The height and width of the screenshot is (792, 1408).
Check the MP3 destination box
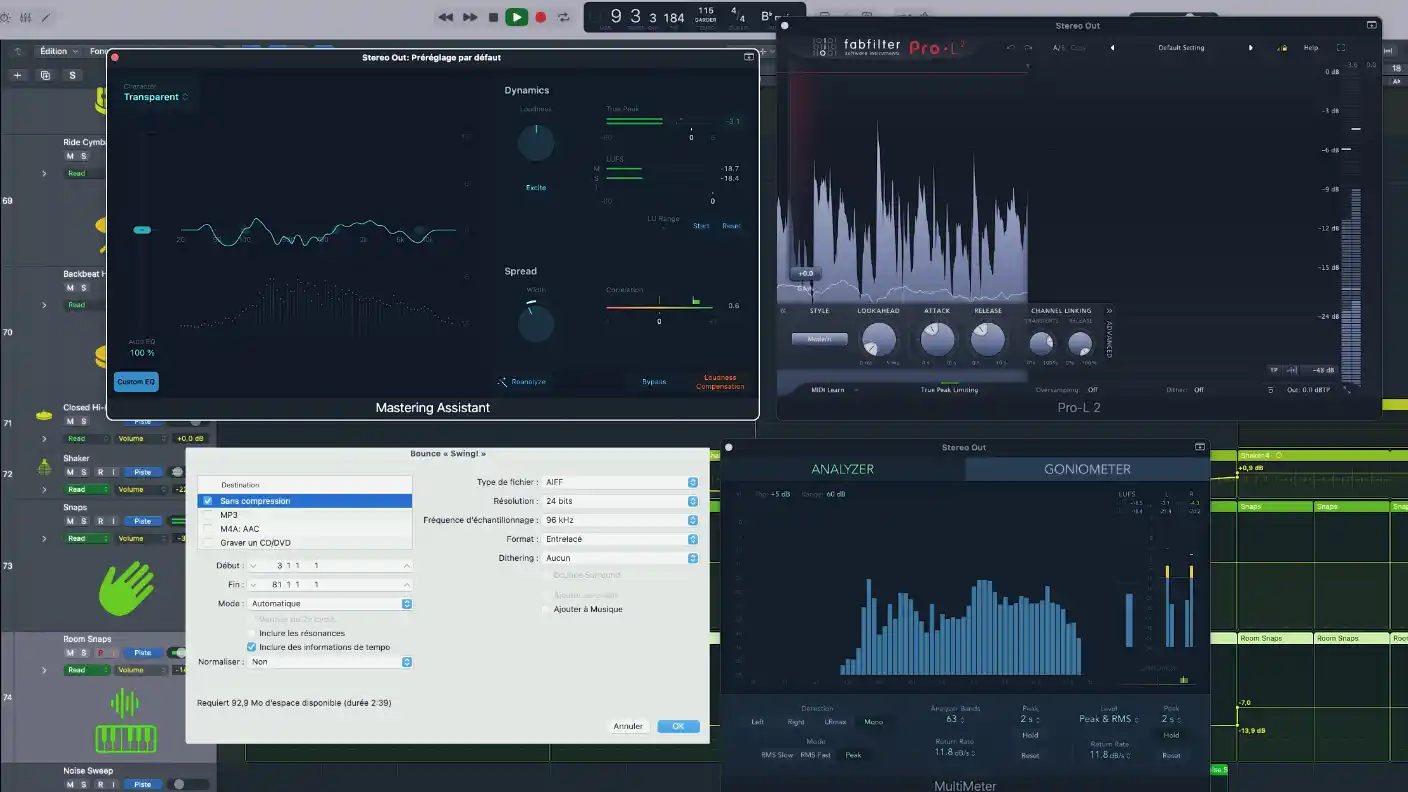click(x=208, y=515)
